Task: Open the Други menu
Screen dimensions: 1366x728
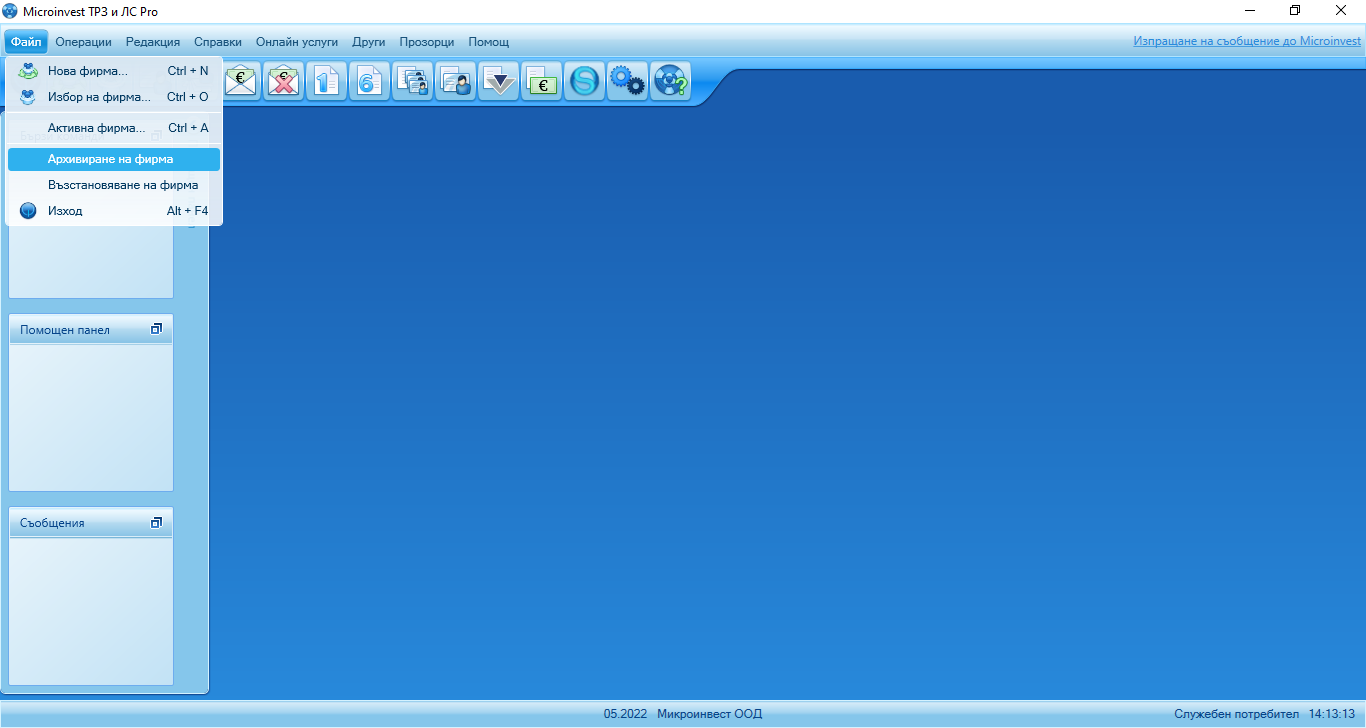Action: coord(369,42)
